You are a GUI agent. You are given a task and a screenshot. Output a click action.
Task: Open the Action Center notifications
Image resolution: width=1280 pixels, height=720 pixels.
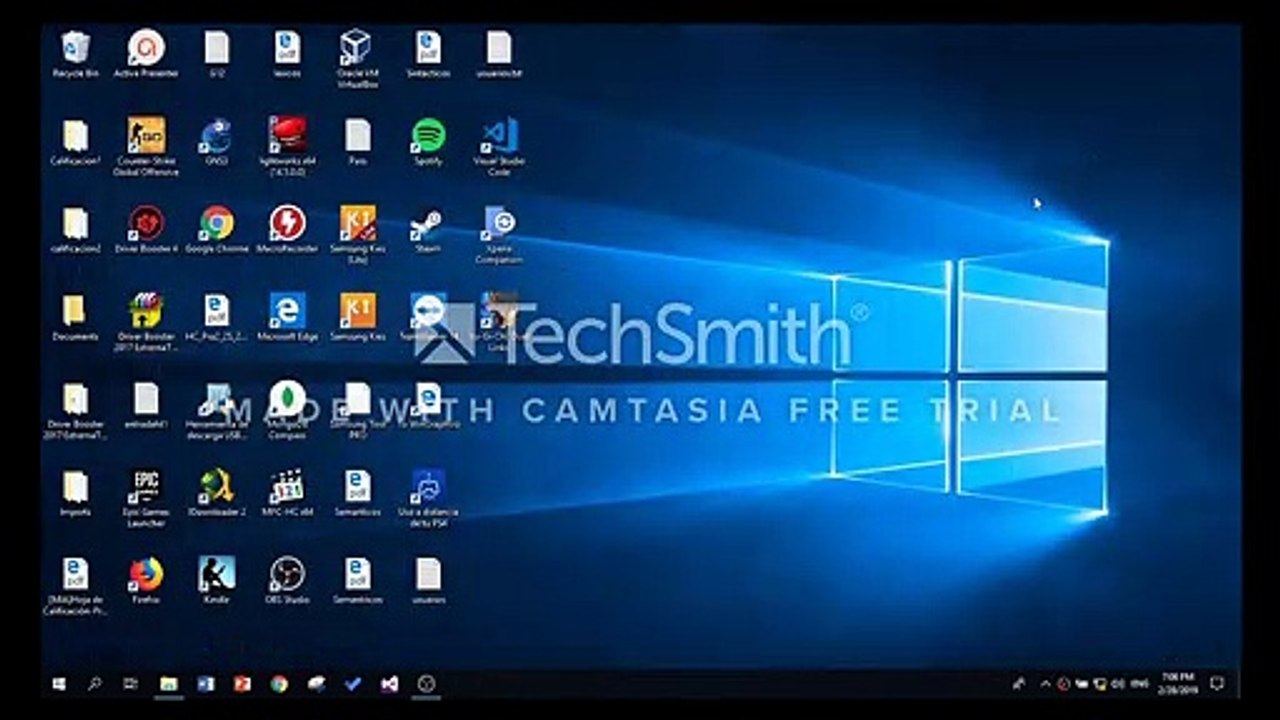coord(1217,684)
